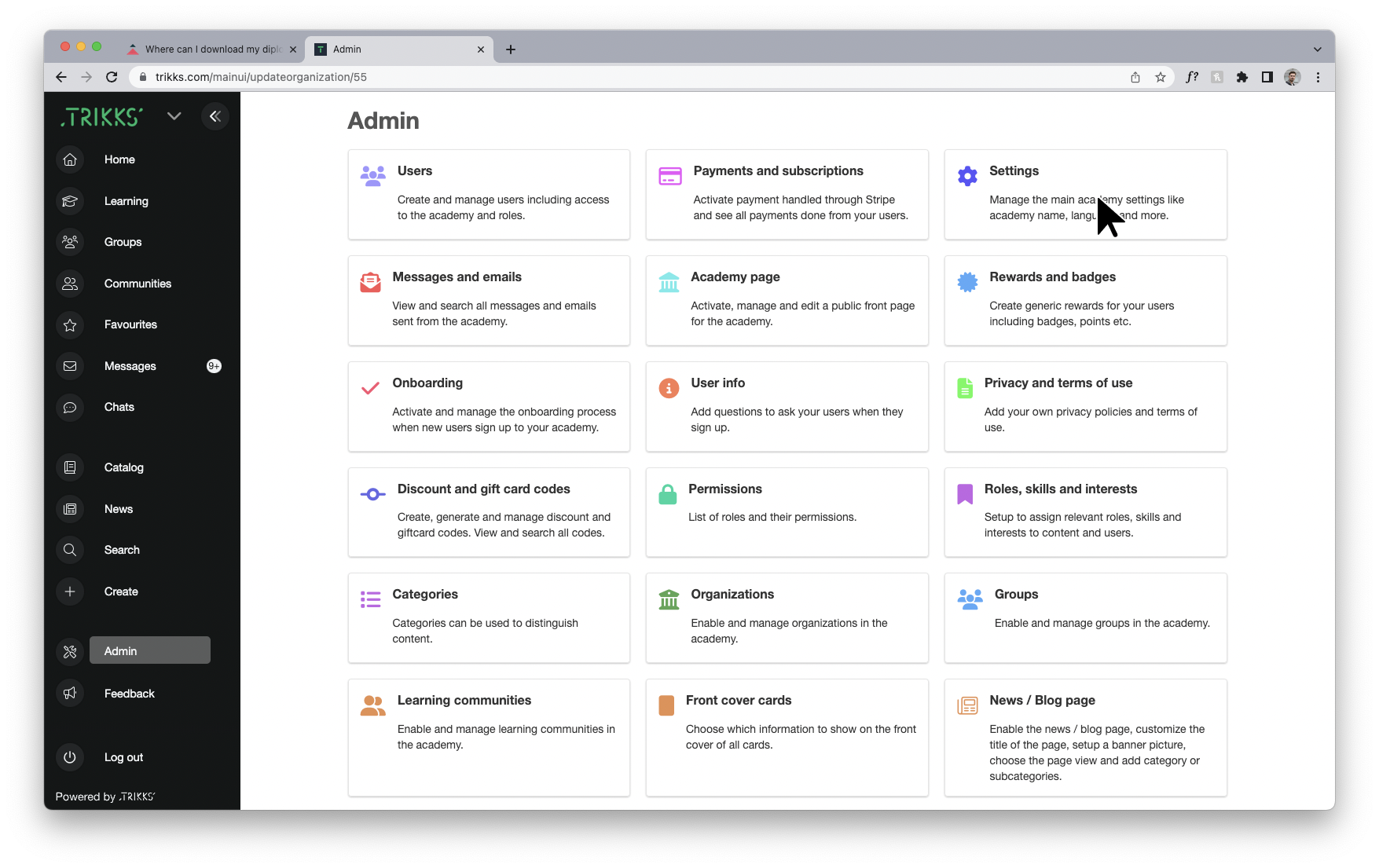Viewport: 1379px width, 868px height.
Task: Click the Search magnifier icon in sidebar
Action: pos(70,550)
